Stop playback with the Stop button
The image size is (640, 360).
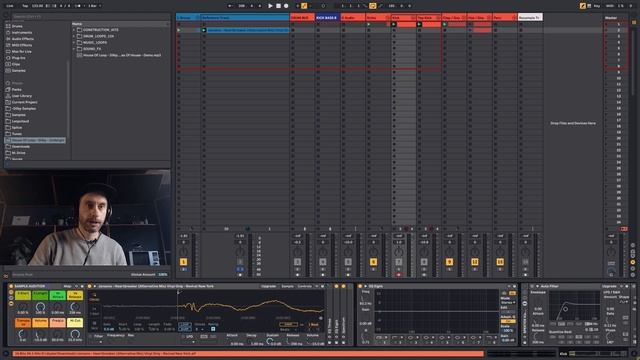point(278,6)
